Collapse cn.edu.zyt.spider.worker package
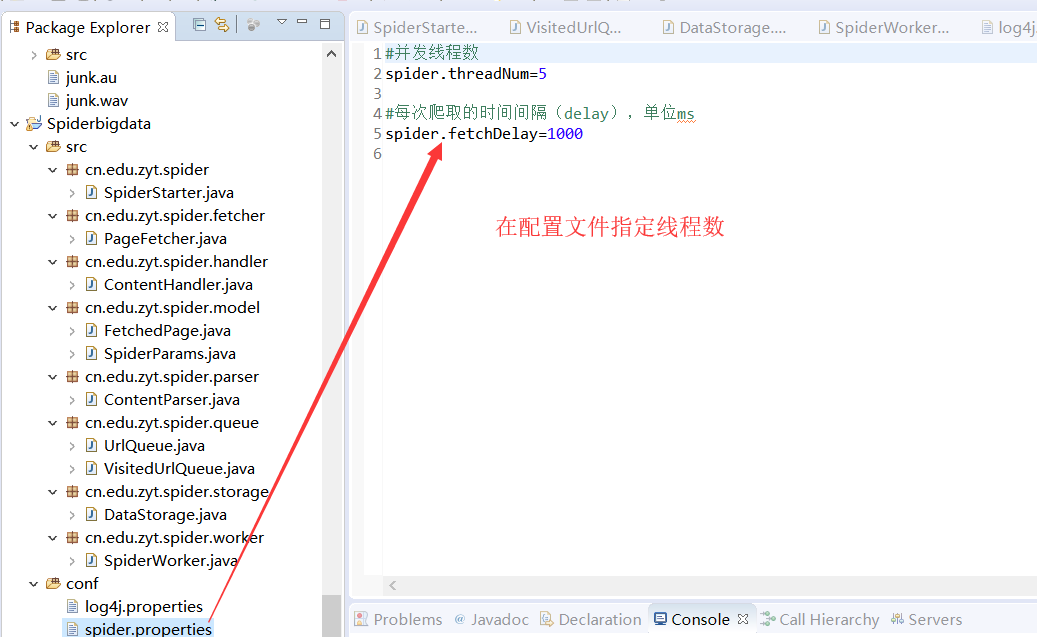This screenshot has height=637, width=1037. coord(53,538)
